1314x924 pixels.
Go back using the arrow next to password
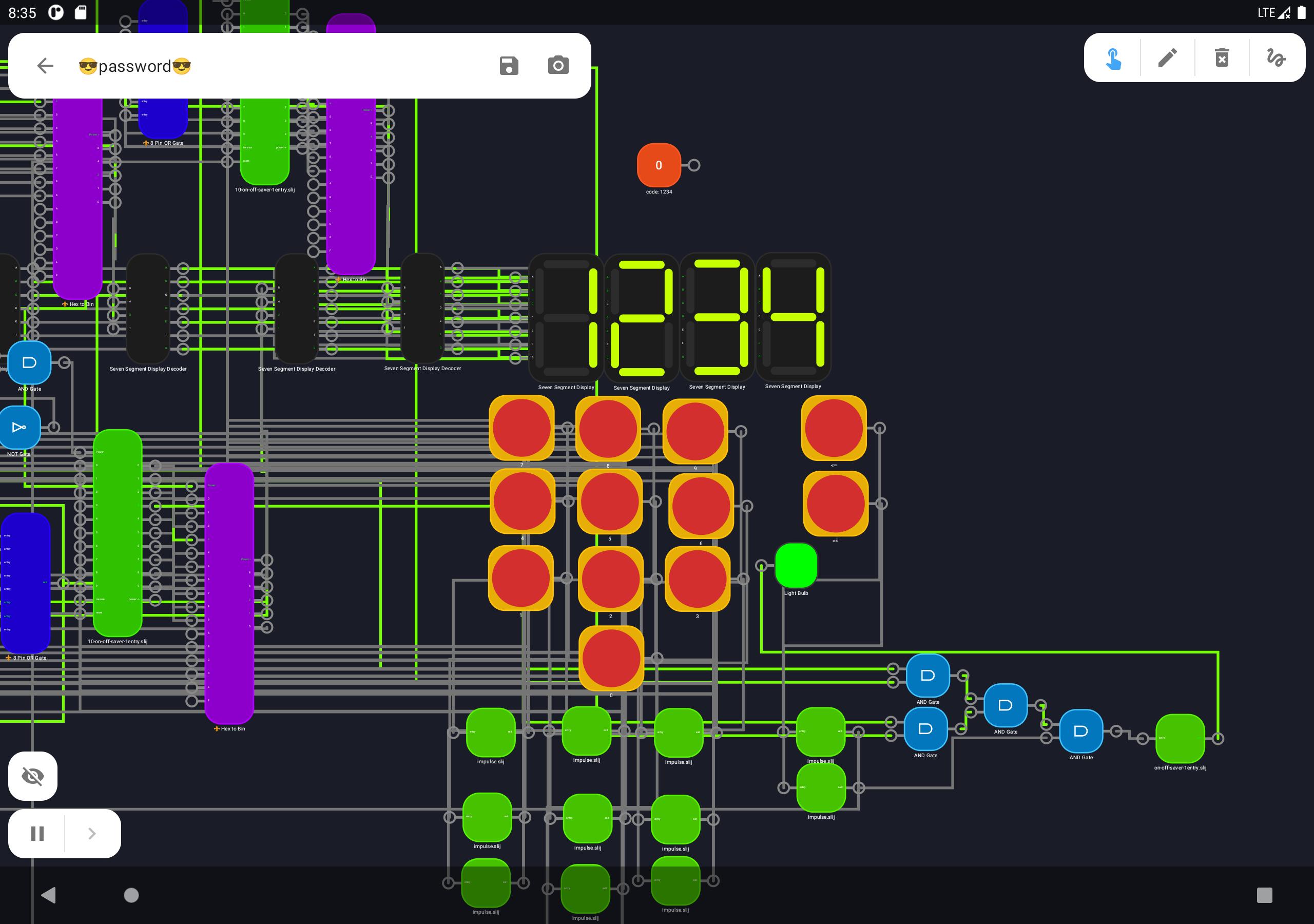tap(45, 66)
